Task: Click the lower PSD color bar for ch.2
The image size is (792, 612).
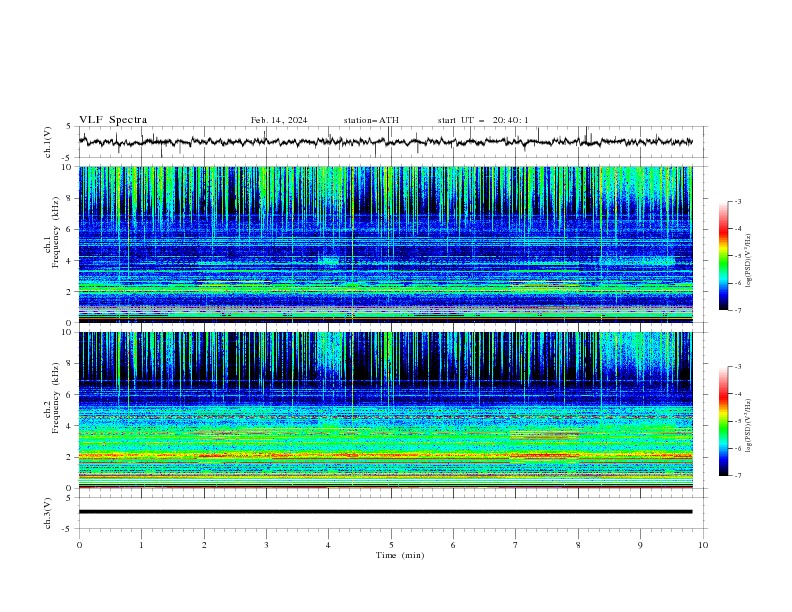Action: [723, 421]
